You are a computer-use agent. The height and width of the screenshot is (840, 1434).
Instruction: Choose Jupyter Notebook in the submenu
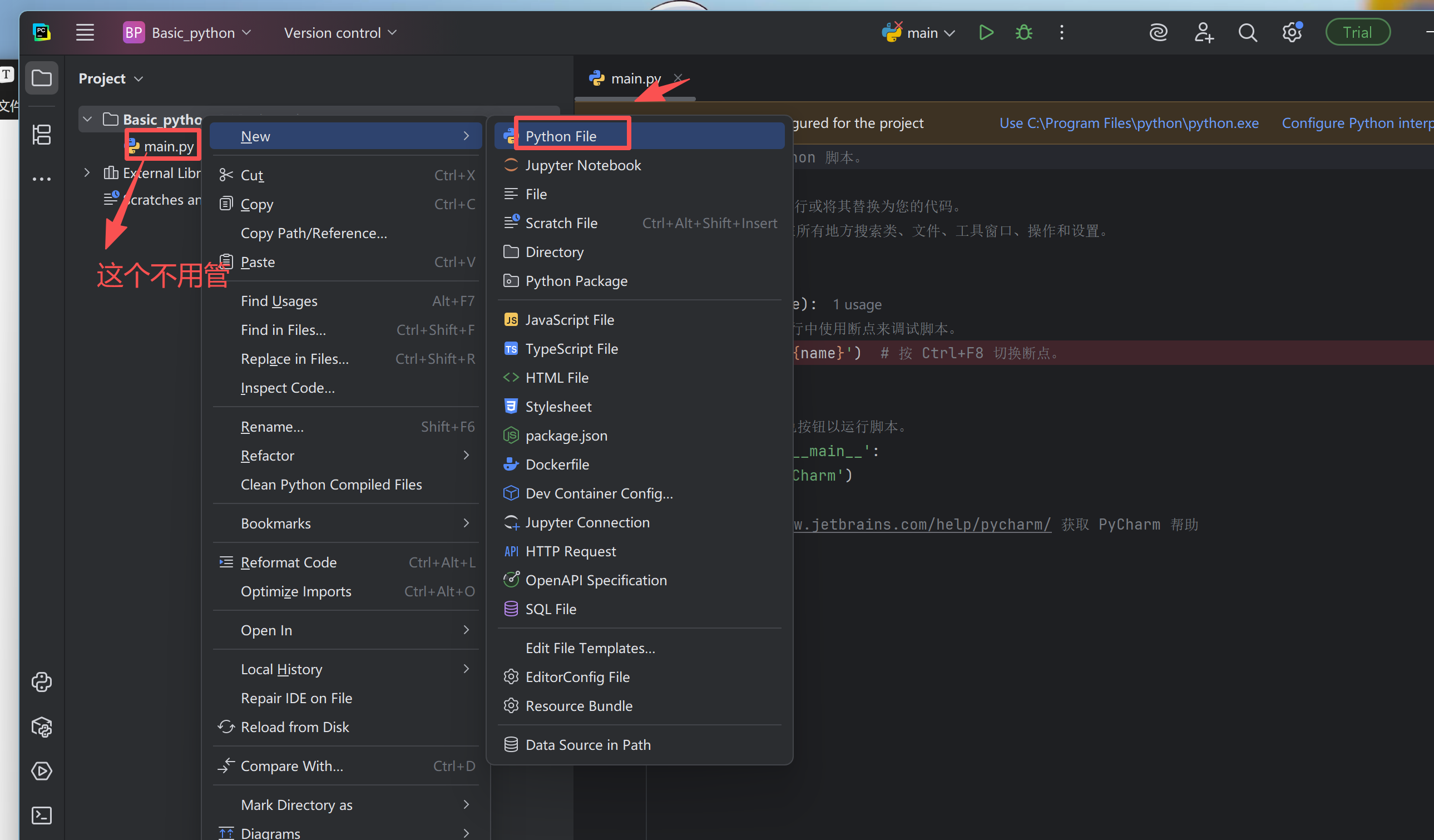click(583, 165)
